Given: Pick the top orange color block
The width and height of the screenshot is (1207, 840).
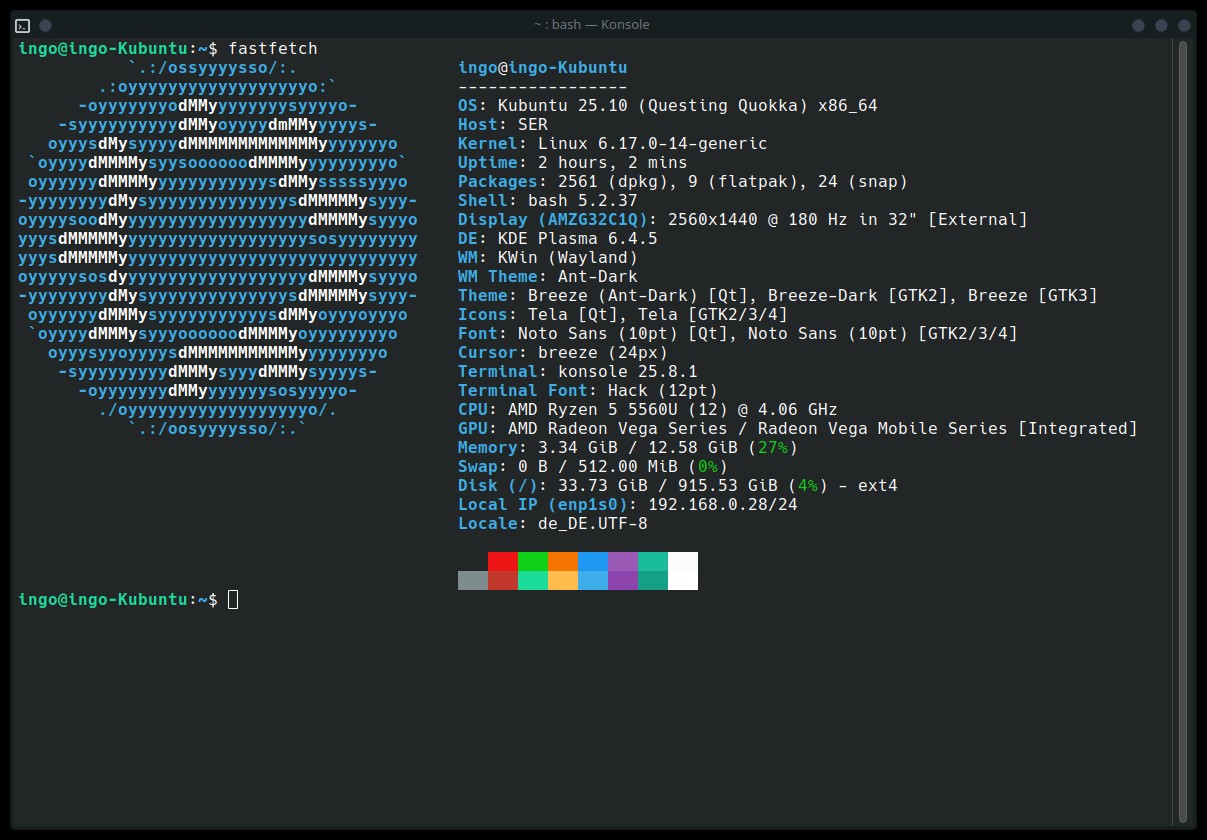Looking at the screenshot, I should (x=563, y=561).
